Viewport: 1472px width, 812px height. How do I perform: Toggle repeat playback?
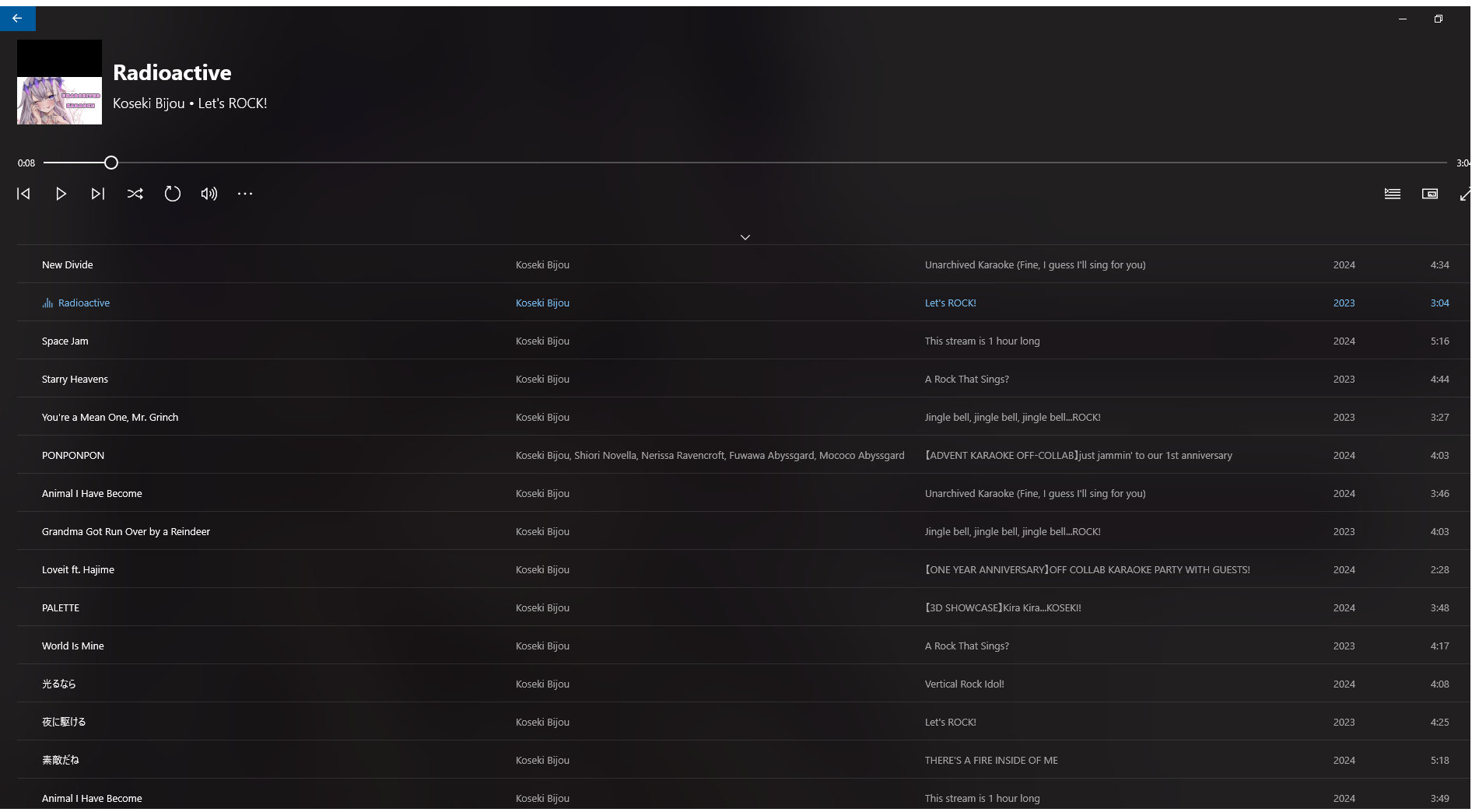(173, 194)
